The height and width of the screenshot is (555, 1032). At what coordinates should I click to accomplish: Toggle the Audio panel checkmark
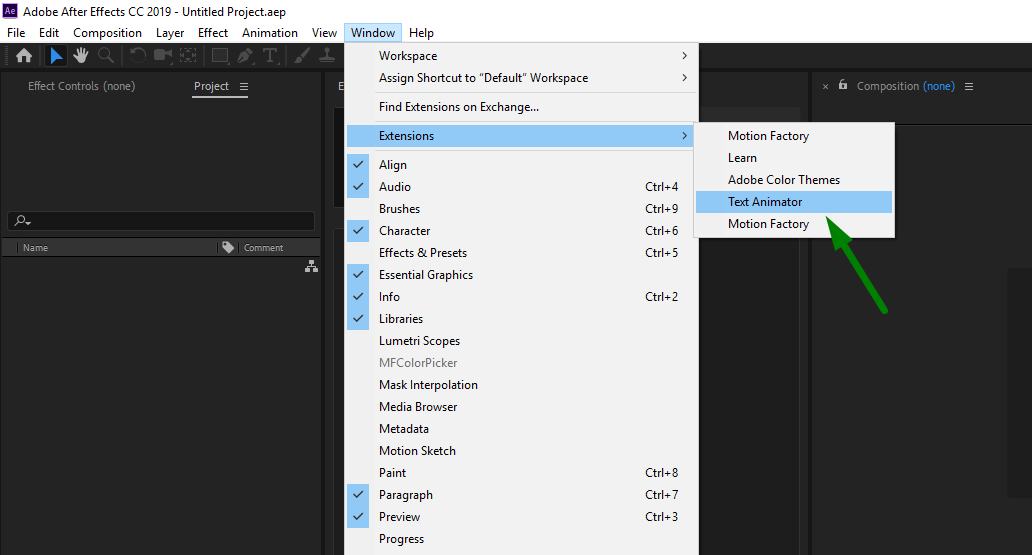[358, 186]
